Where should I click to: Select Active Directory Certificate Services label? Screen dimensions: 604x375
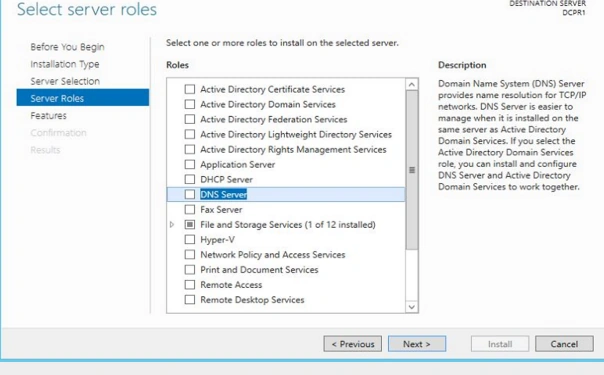point(272,89)
